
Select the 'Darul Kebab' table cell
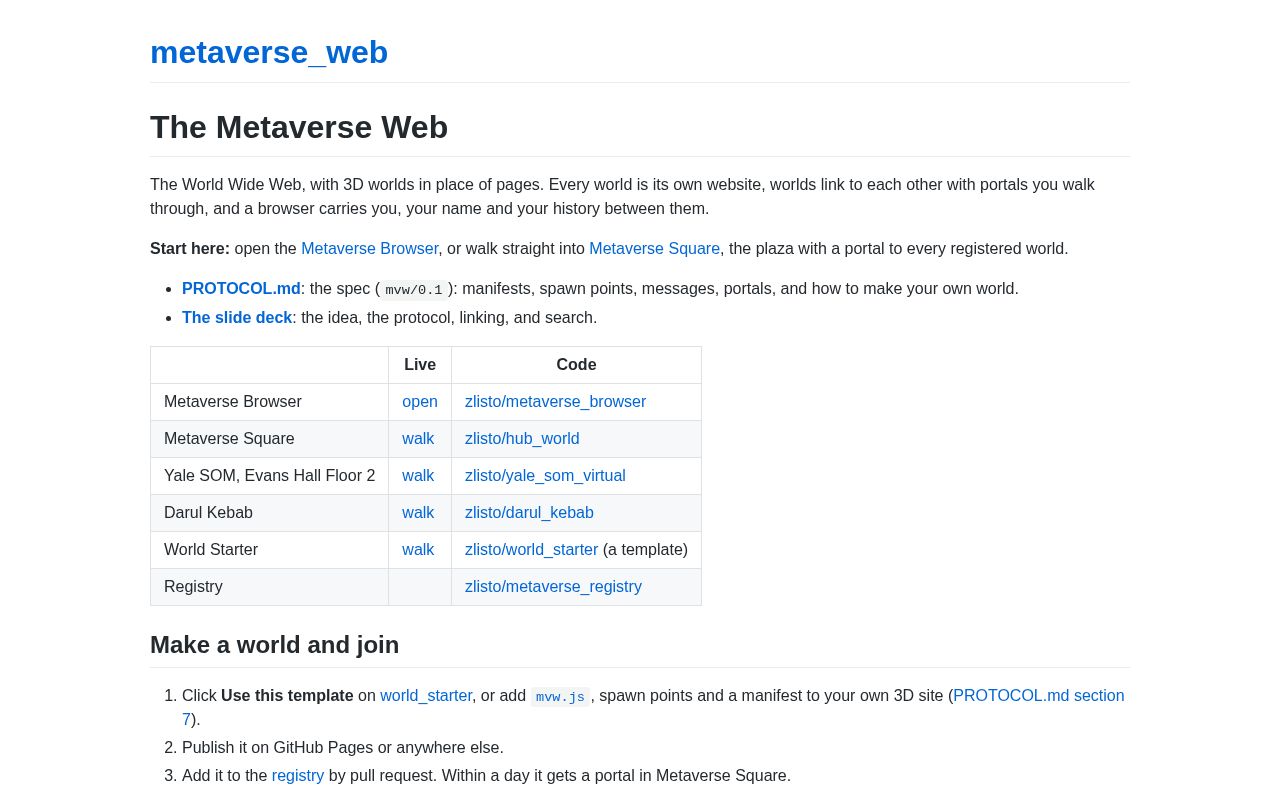(269, 513)
